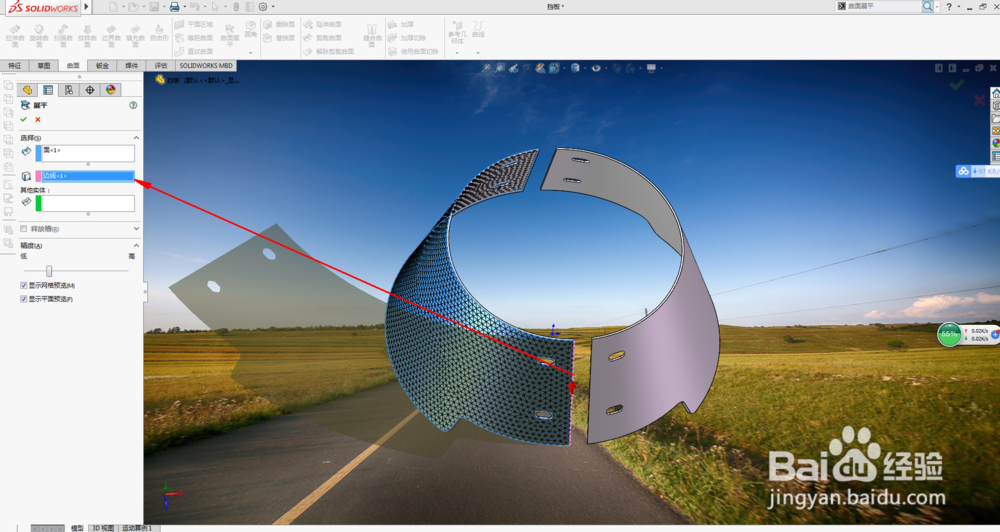This screenshot has width=1000, height=532.
Task: Click the 延伸曲面 extend surface button
Action: [x=323, y=24]
